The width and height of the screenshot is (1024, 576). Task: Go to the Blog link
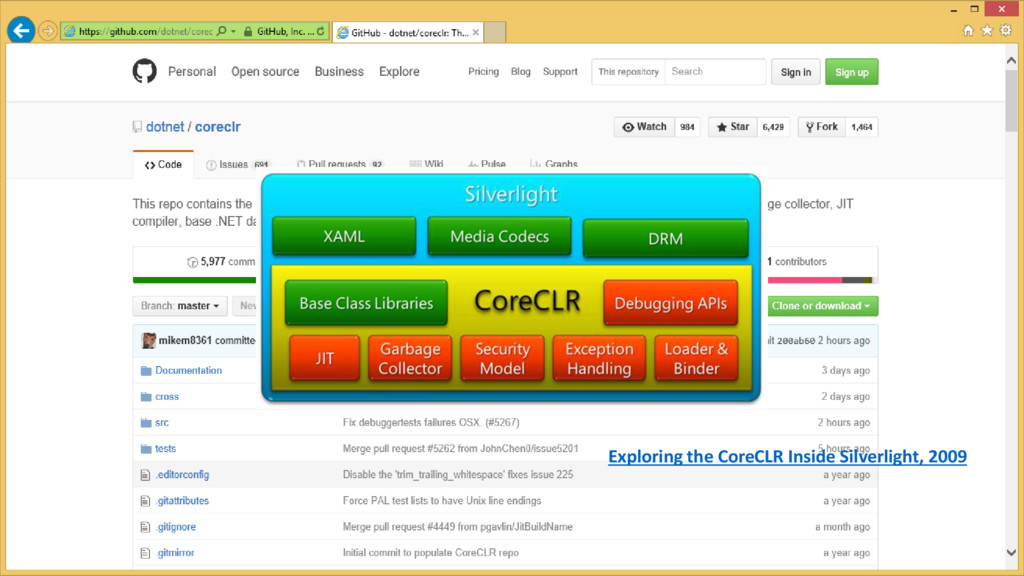point(520,72)
